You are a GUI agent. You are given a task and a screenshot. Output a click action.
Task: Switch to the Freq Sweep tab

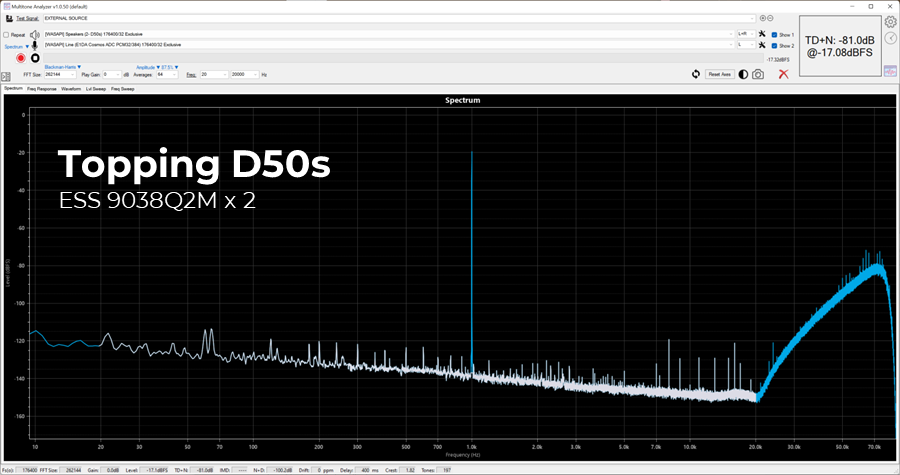[x=123, y=89]
